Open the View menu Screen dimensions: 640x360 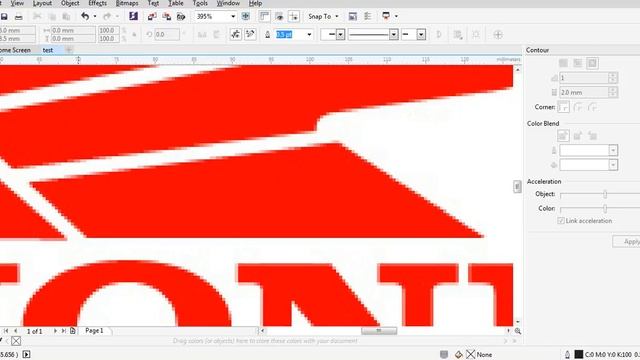click(x=17, y=3)
